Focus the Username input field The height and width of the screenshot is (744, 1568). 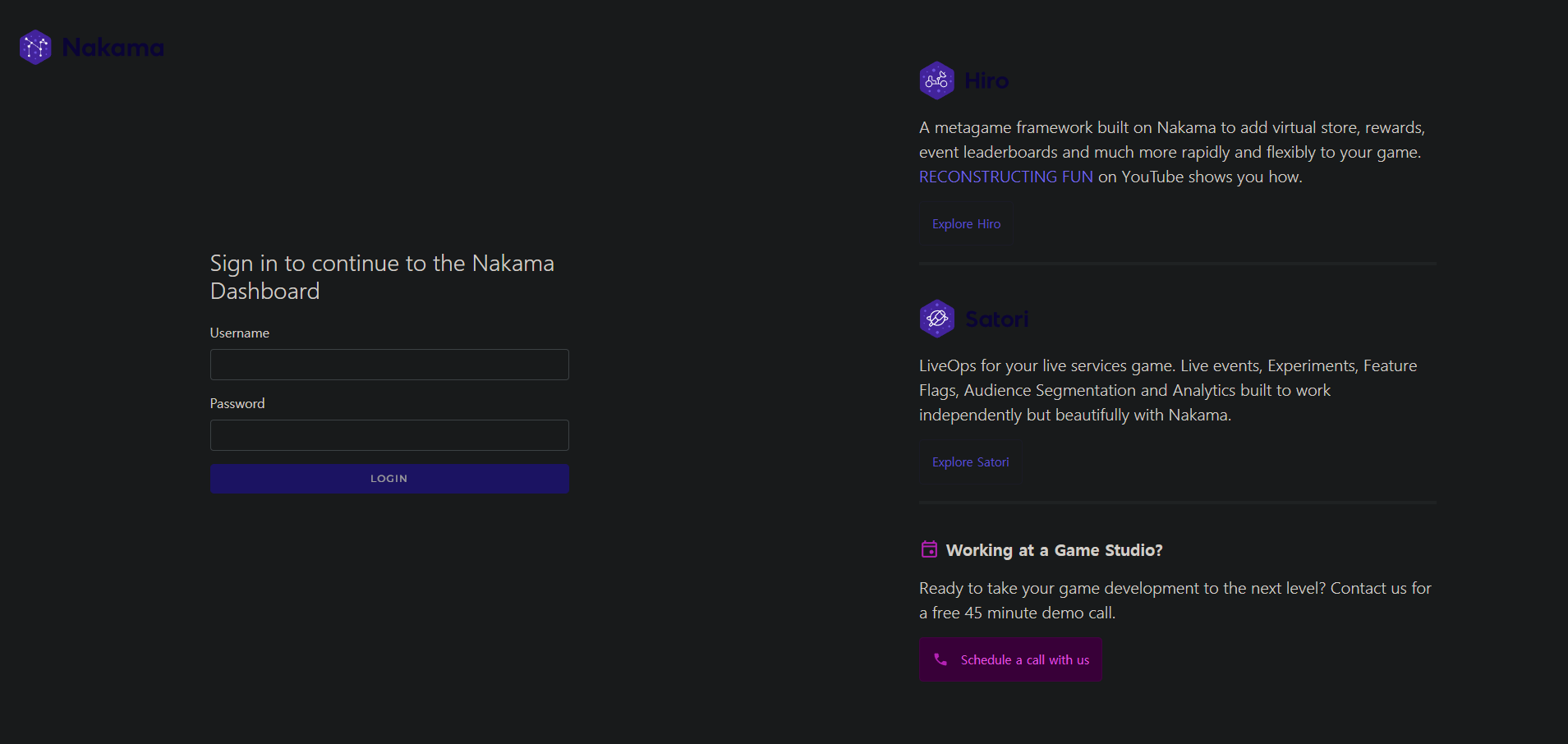tap(389, 365)
